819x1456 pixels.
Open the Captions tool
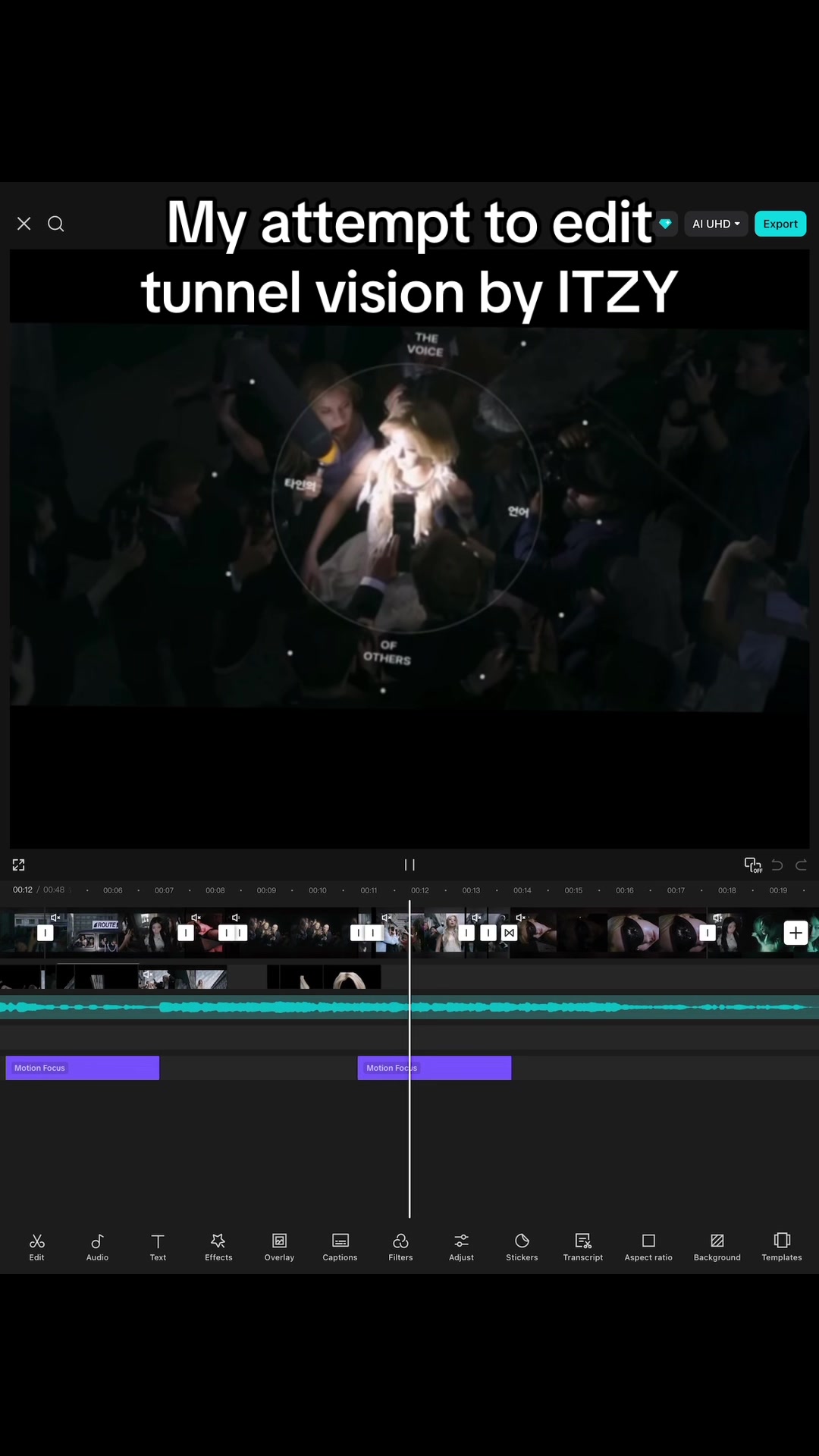340,1247
